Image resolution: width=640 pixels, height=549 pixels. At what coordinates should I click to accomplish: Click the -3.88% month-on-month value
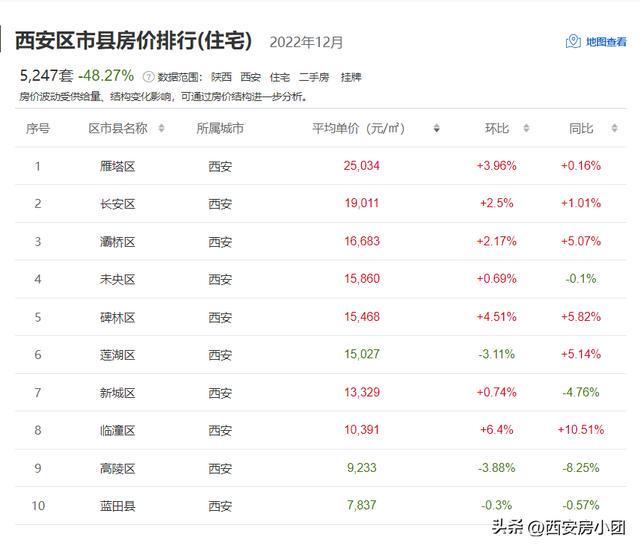pyautogui.click(x=497, y=468)
